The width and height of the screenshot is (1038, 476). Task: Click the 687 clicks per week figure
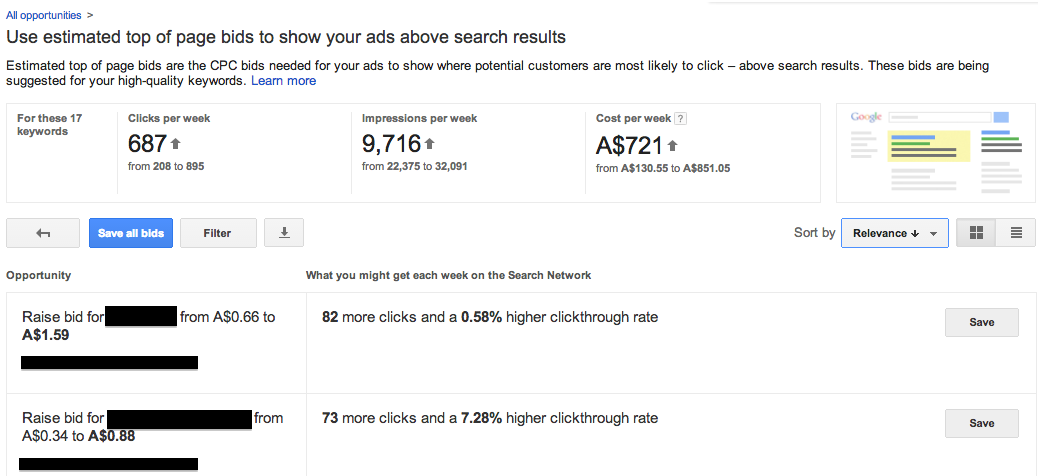[x=147, y=144]
